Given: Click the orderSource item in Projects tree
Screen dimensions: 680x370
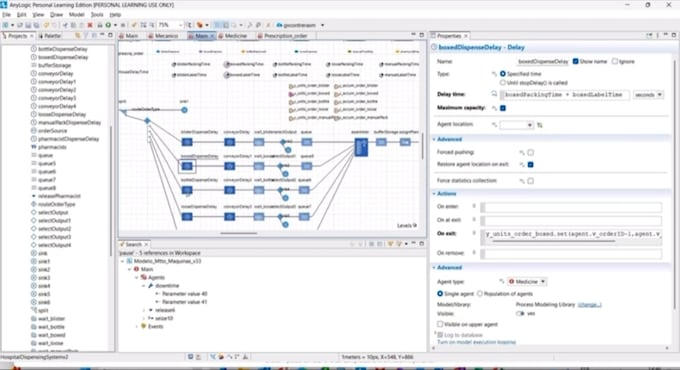Looking at the screenshot, I should click(52, 131).
